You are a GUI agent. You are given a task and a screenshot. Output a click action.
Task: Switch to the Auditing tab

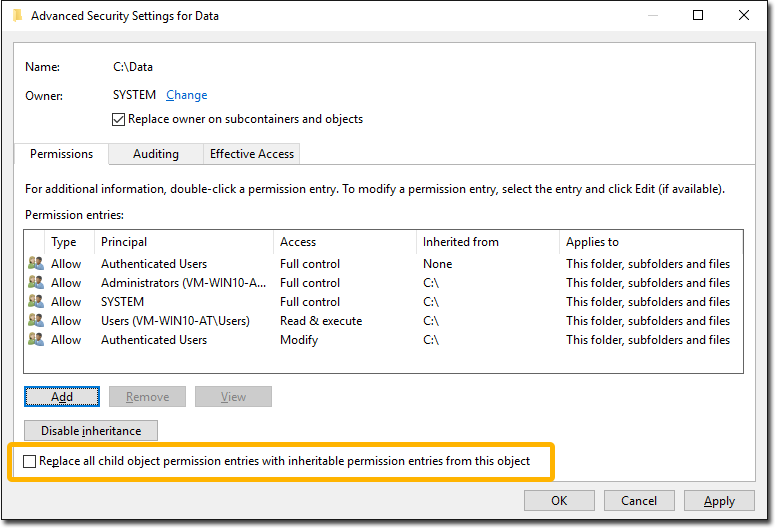pyautogui.click(x=156, y=154)
